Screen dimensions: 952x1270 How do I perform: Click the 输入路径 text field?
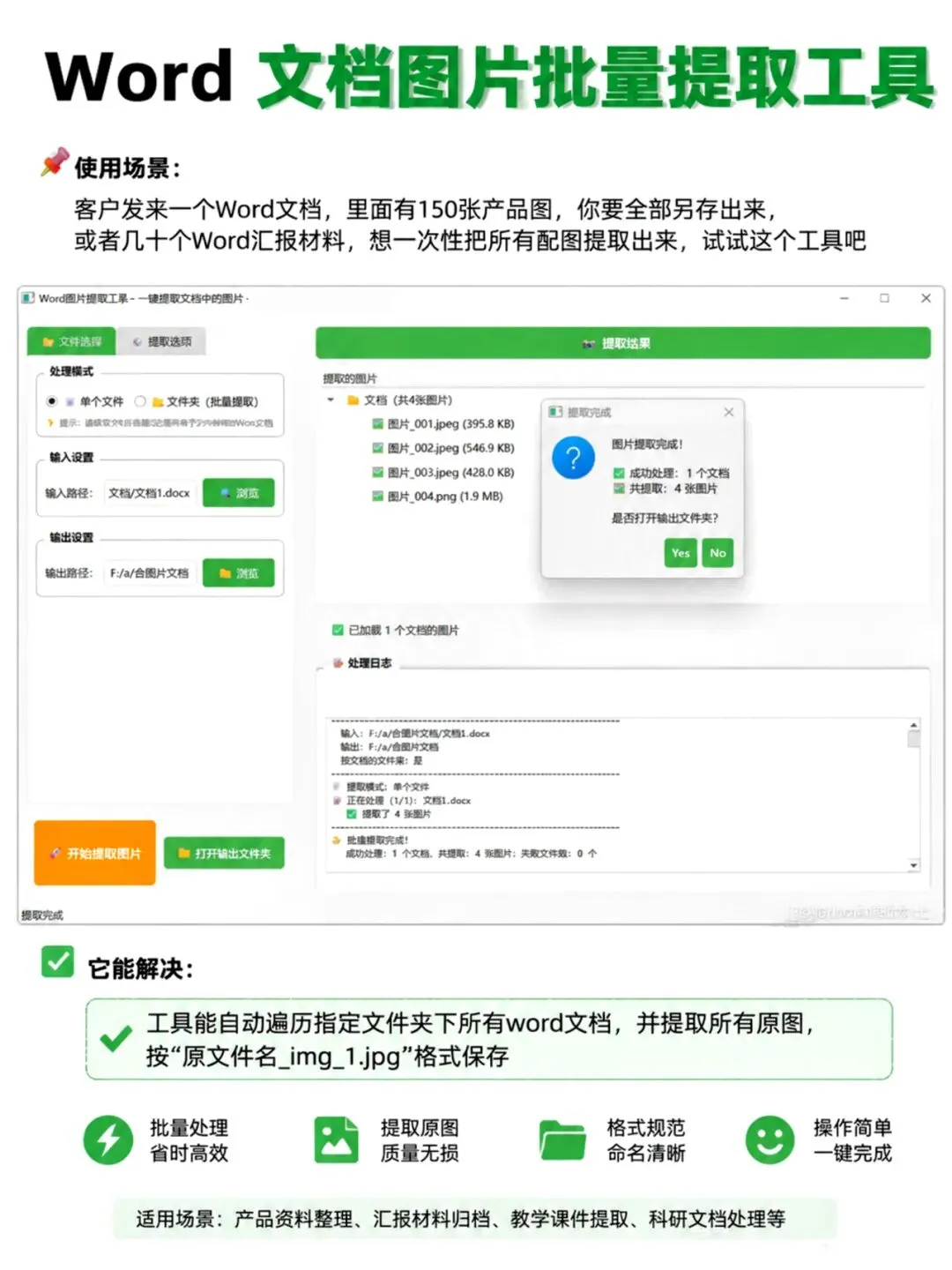tap(151, 493)
